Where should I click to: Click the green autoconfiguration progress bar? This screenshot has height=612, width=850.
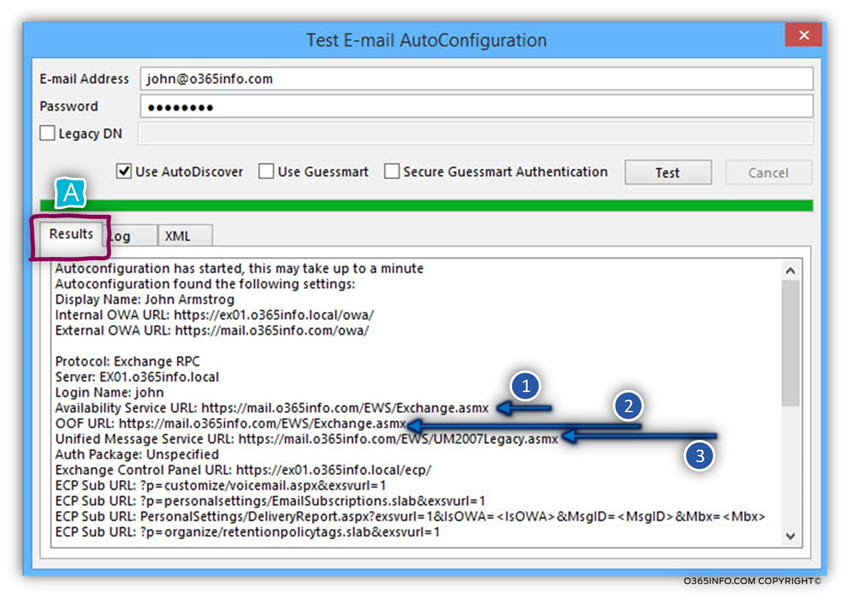pyautogui.click(x=427, y=205)
